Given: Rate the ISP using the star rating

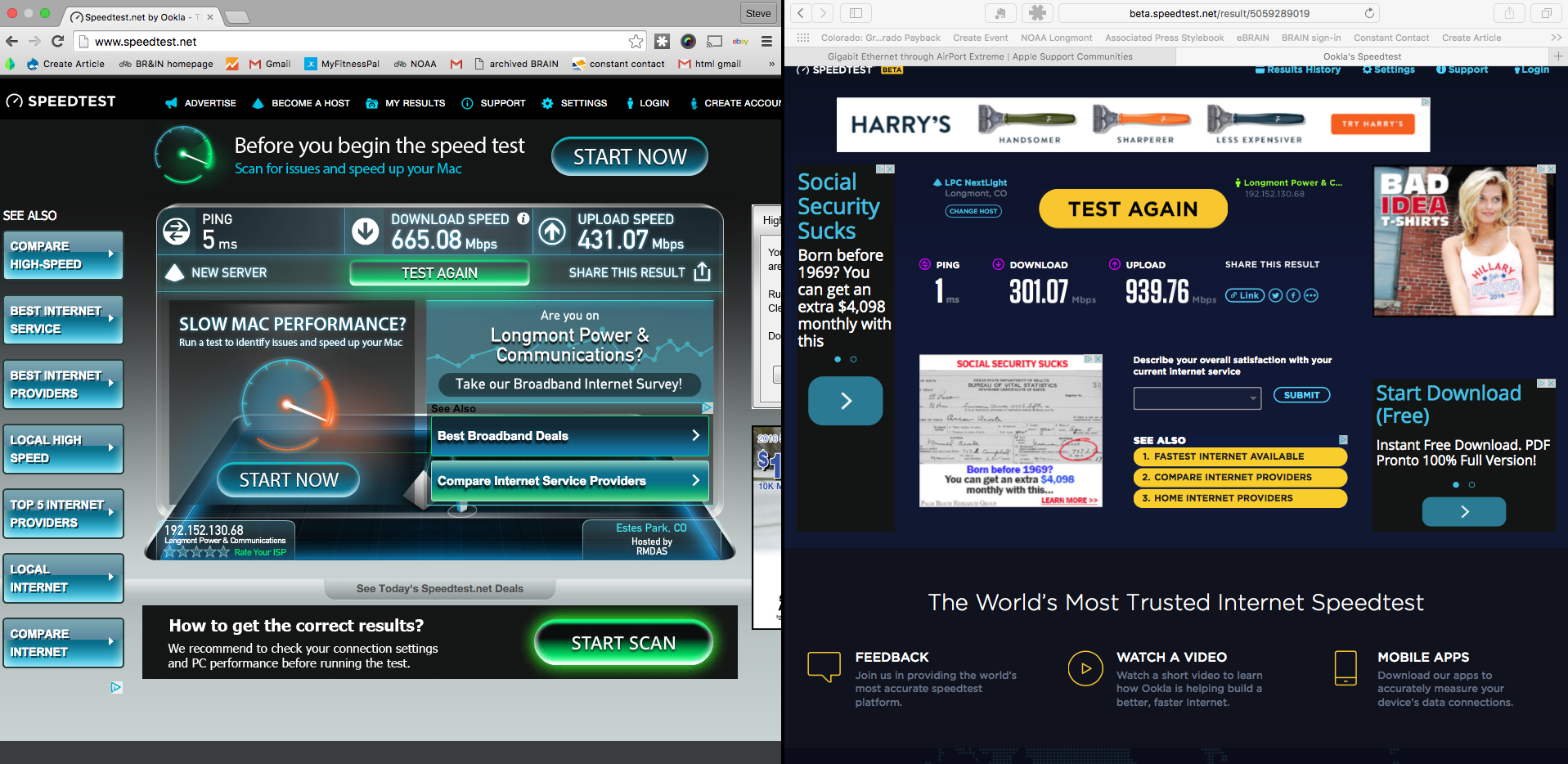Looking at the screenshot, I should tap(196, 552).
